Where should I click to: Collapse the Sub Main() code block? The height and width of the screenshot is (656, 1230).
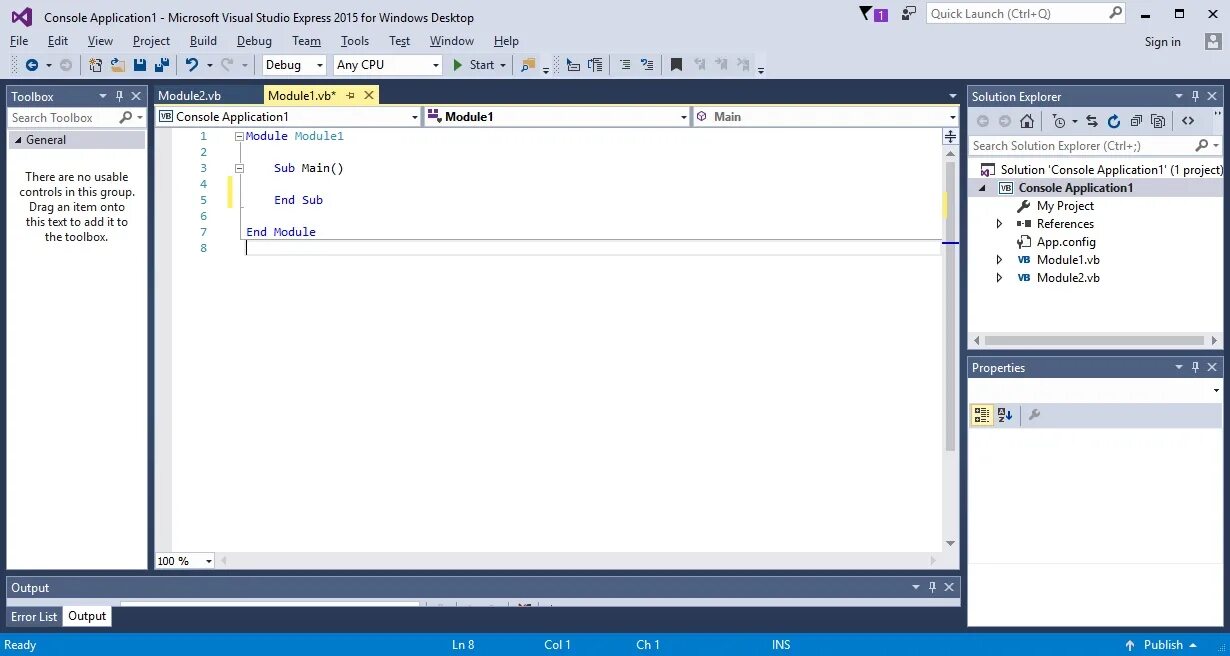click(x=239, y=168)
